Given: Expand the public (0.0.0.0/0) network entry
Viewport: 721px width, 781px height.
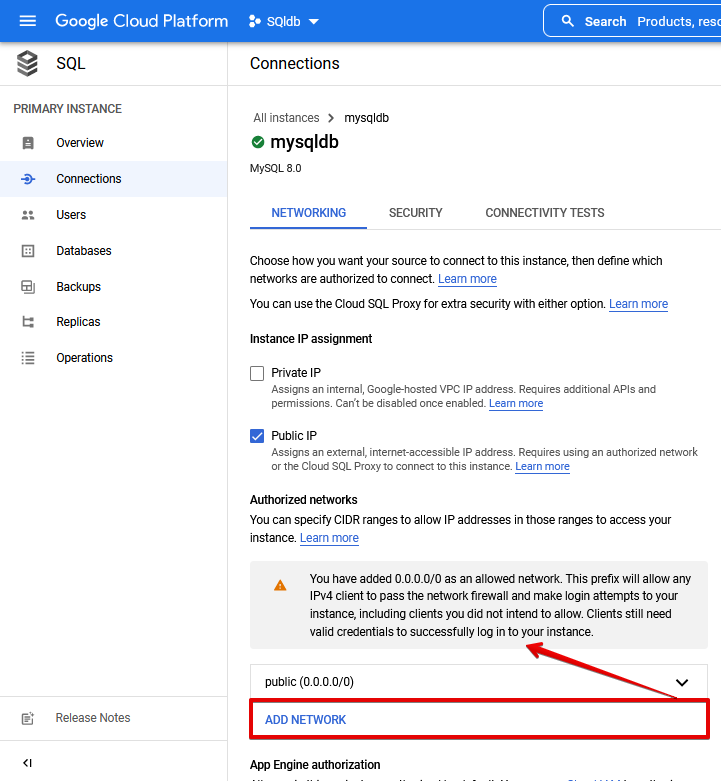Looking at the screenshot, I should (x=682, y=682).
